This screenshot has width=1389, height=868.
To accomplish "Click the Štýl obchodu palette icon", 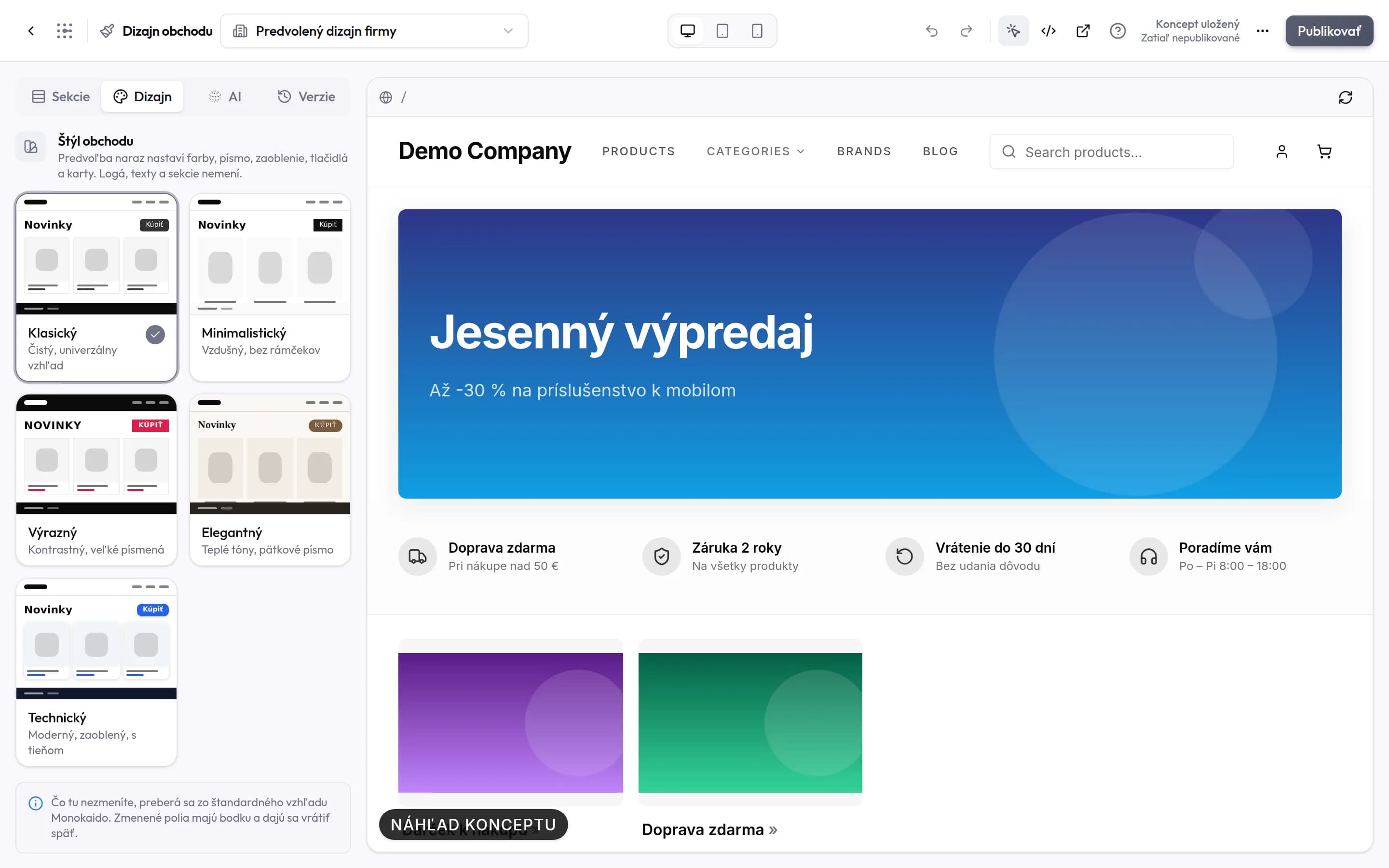I will tap(31, 147).
